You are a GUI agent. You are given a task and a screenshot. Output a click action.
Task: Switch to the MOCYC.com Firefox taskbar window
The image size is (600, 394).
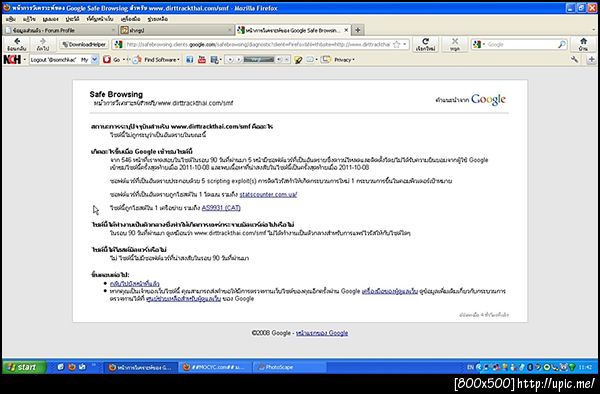(215, 367)
